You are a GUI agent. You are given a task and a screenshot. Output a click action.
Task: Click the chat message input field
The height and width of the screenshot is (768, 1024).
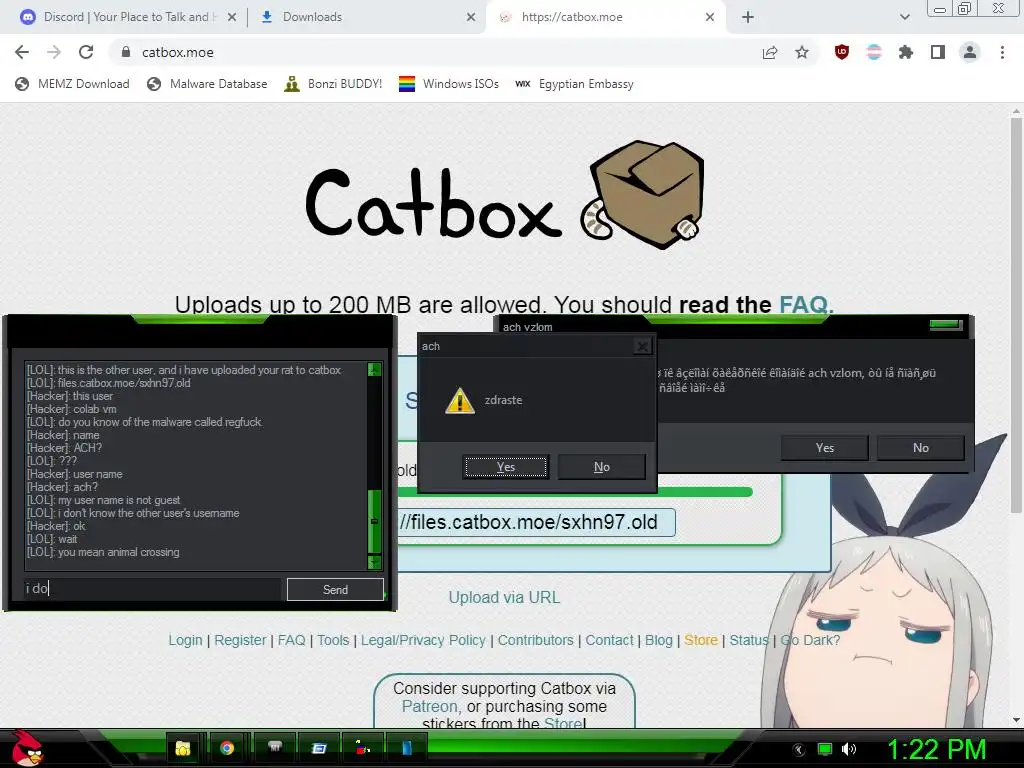tap(152, 589)
